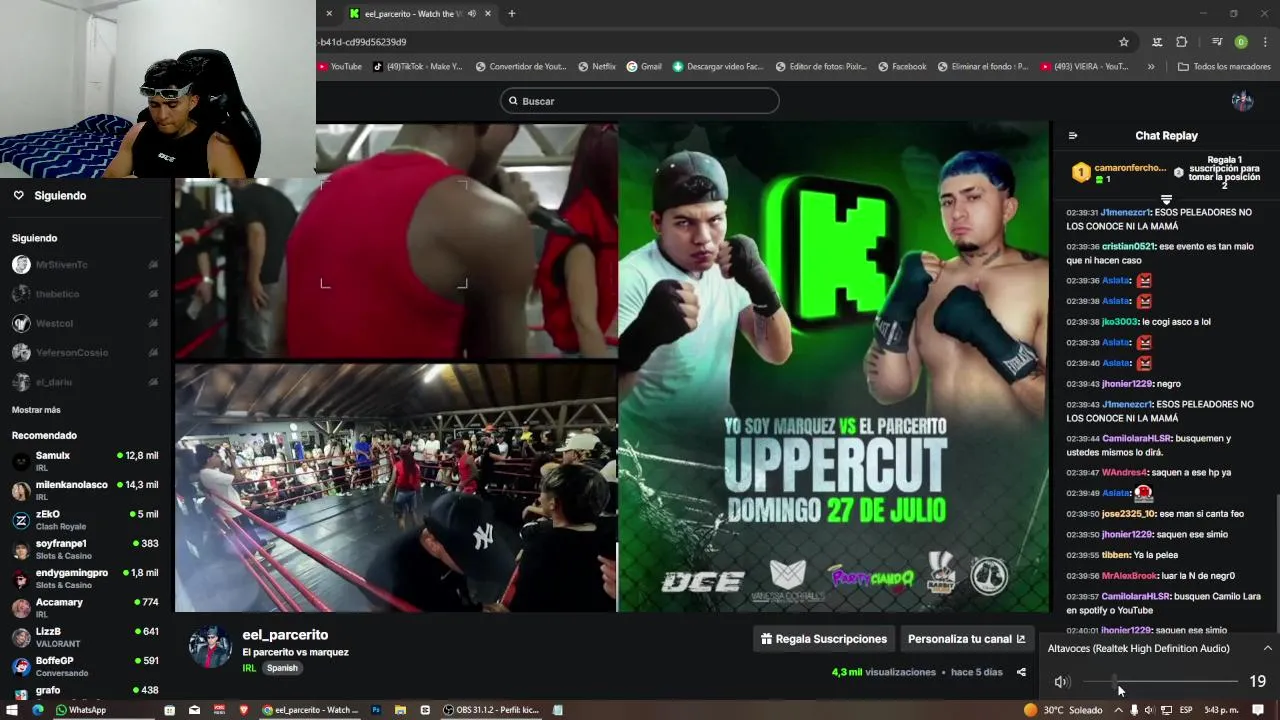This screenshot has width=1280, height=720.
Task: Toggle notifications bell for Westcol
Action: click(x=153, y=323)
